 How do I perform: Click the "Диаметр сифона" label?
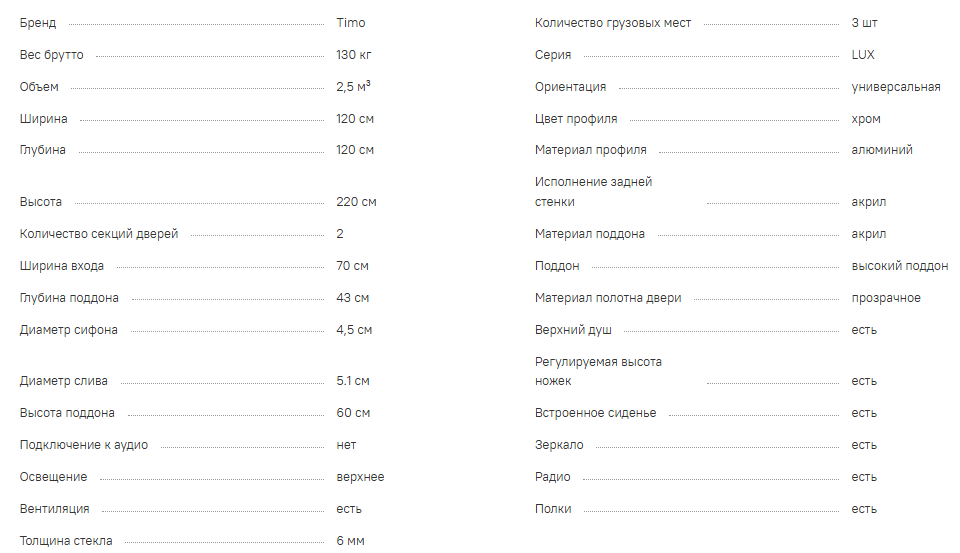pos(69,330)
